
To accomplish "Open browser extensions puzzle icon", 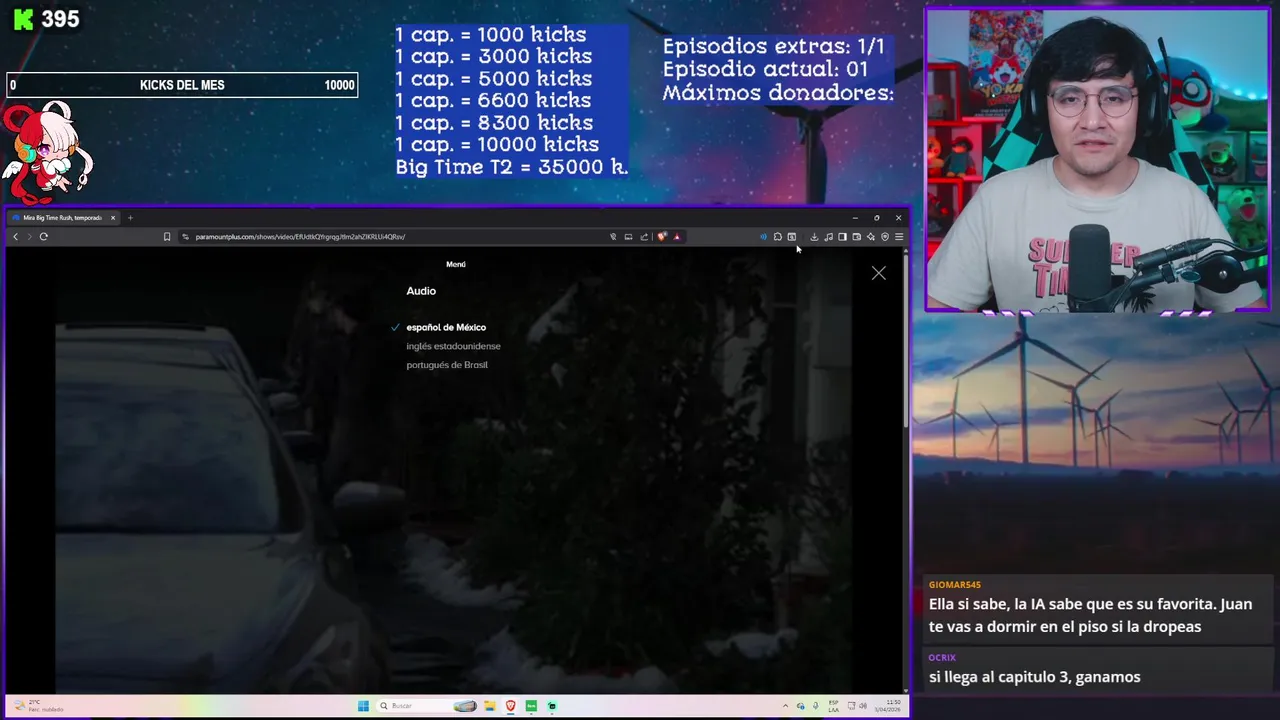I will [x=777, y=237].
